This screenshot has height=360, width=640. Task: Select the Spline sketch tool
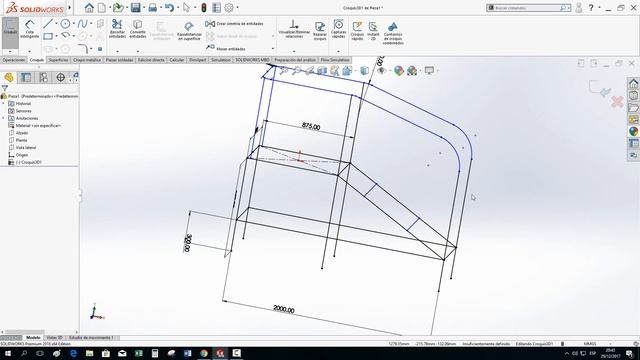[x=82, y=24]
